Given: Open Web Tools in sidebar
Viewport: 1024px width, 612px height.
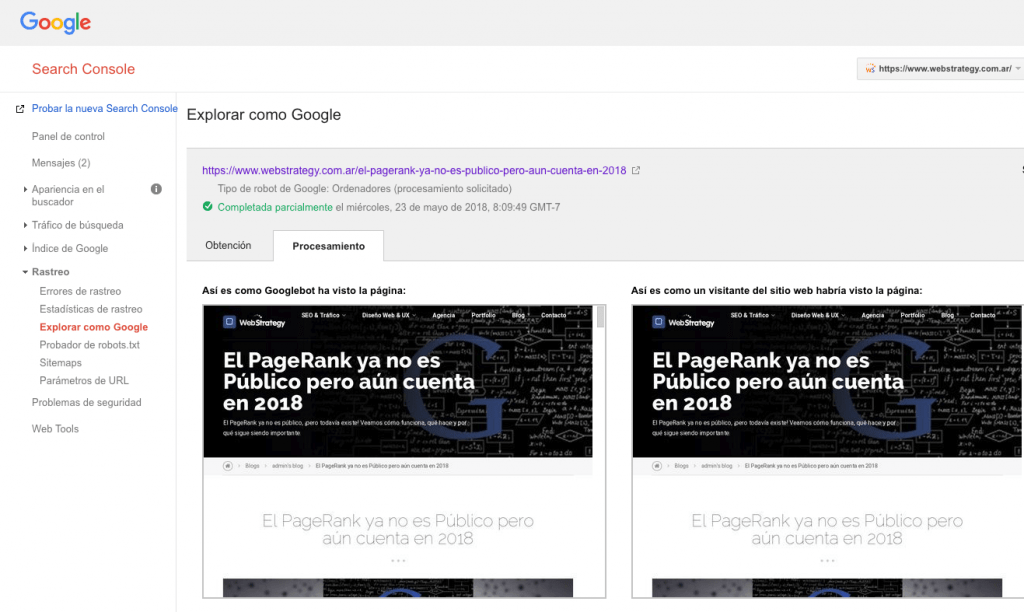Looking at the screenshot, I should point(55,428).
